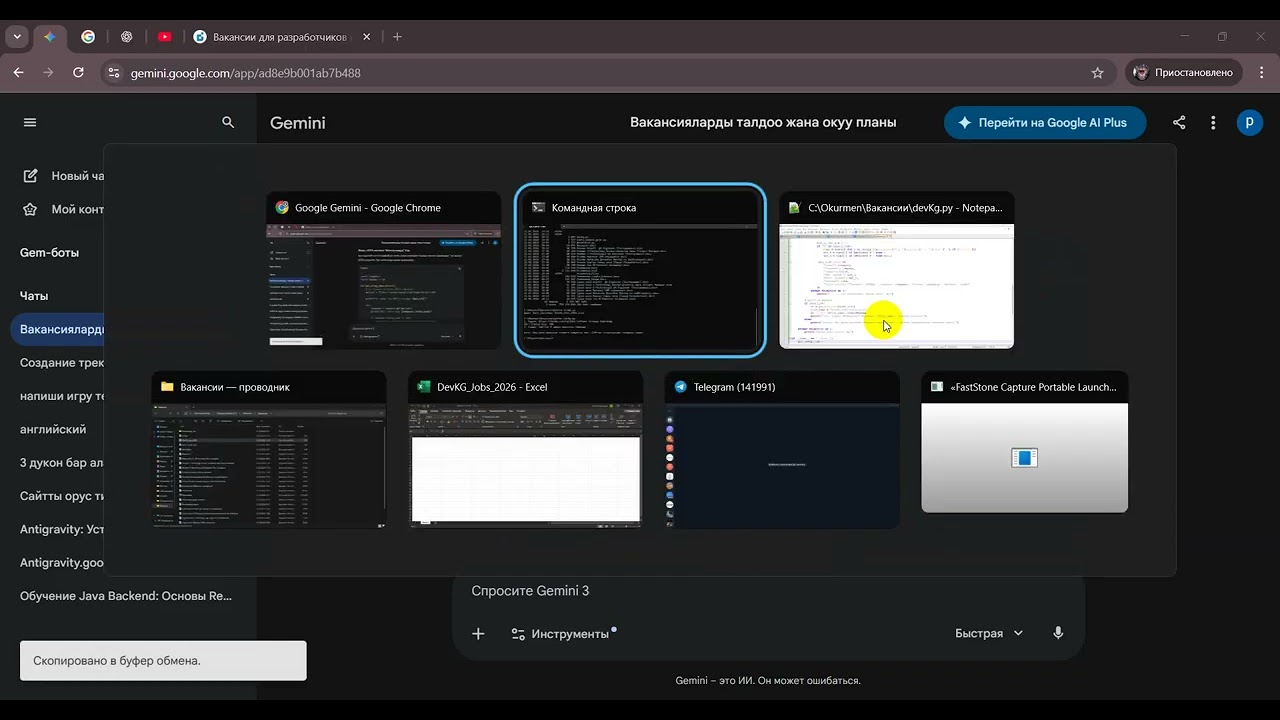Toggle Gemini sidebar hamburger menu
Image resolution: width=1280 pixels, height=720 pixels.
tap(30, 122)
